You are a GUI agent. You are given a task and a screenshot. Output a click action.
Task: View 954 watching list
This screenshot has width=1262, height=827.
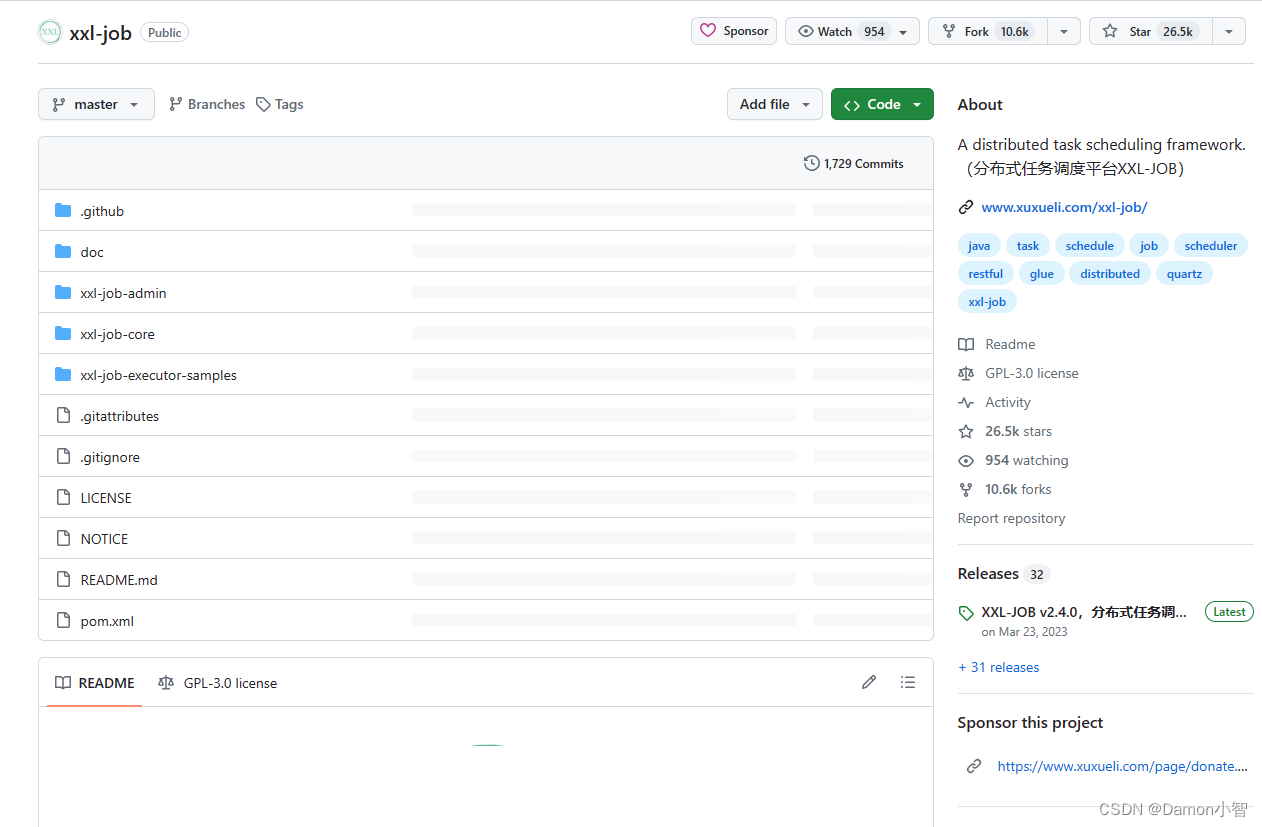pyautogui.click(x=1013, y=460)
